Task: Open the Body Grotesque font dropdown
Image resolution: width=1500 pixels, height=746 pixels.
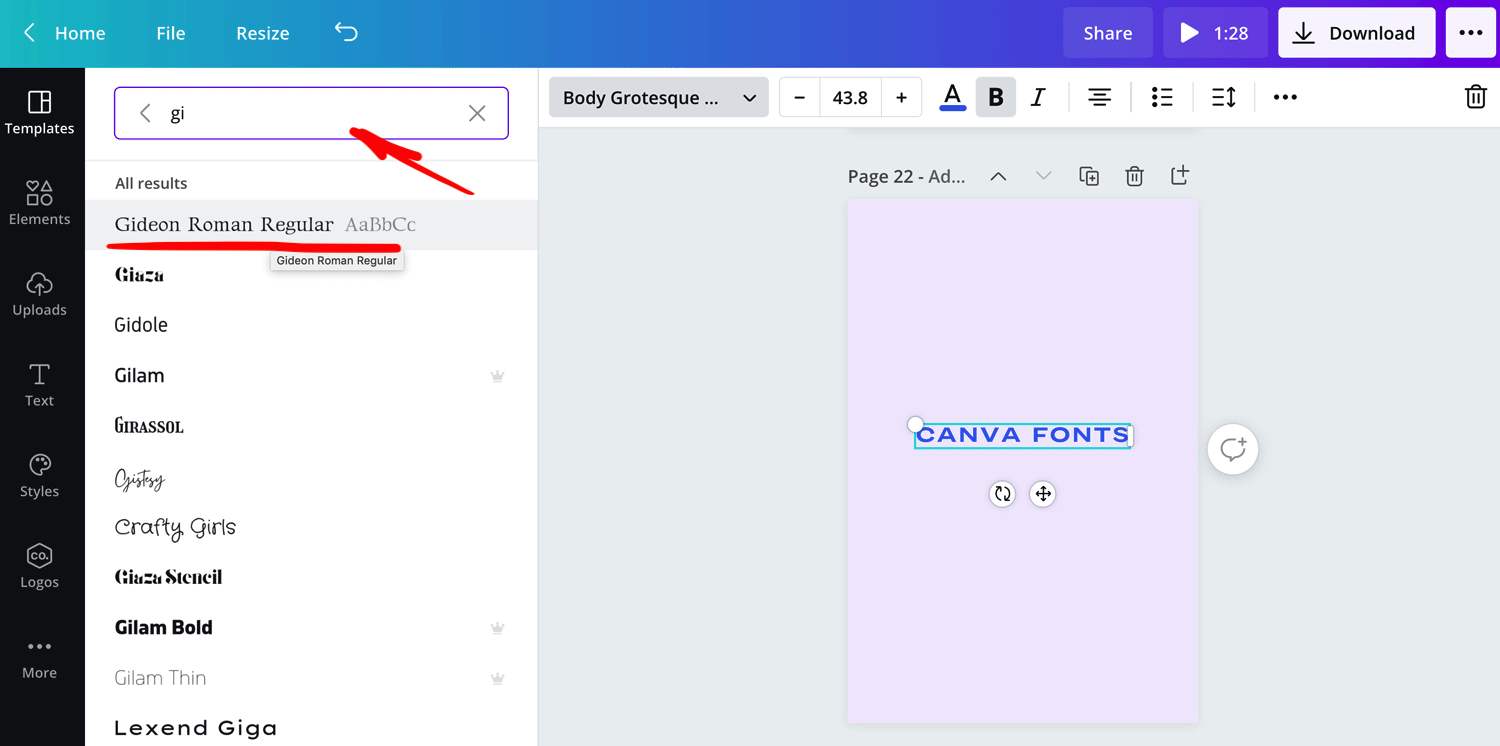Action: [658, 97]
